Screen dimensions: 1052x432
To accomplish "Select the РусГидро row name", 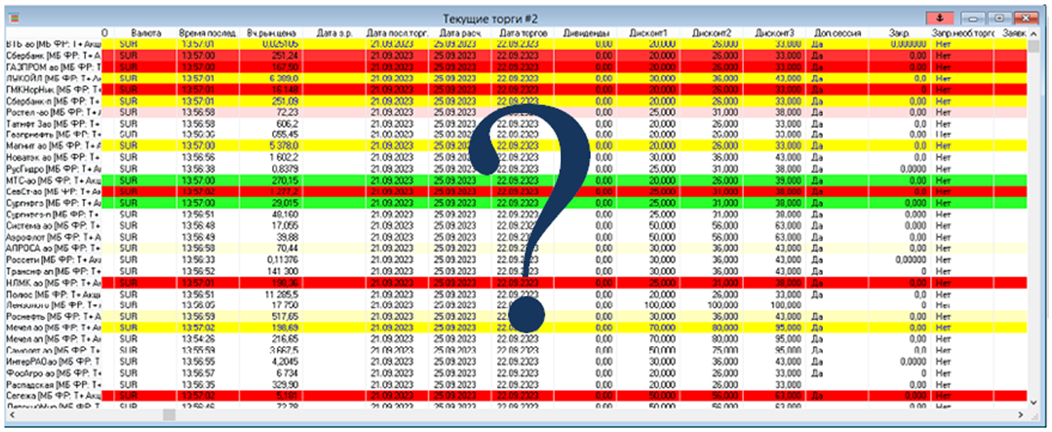I will coord(53,168).
